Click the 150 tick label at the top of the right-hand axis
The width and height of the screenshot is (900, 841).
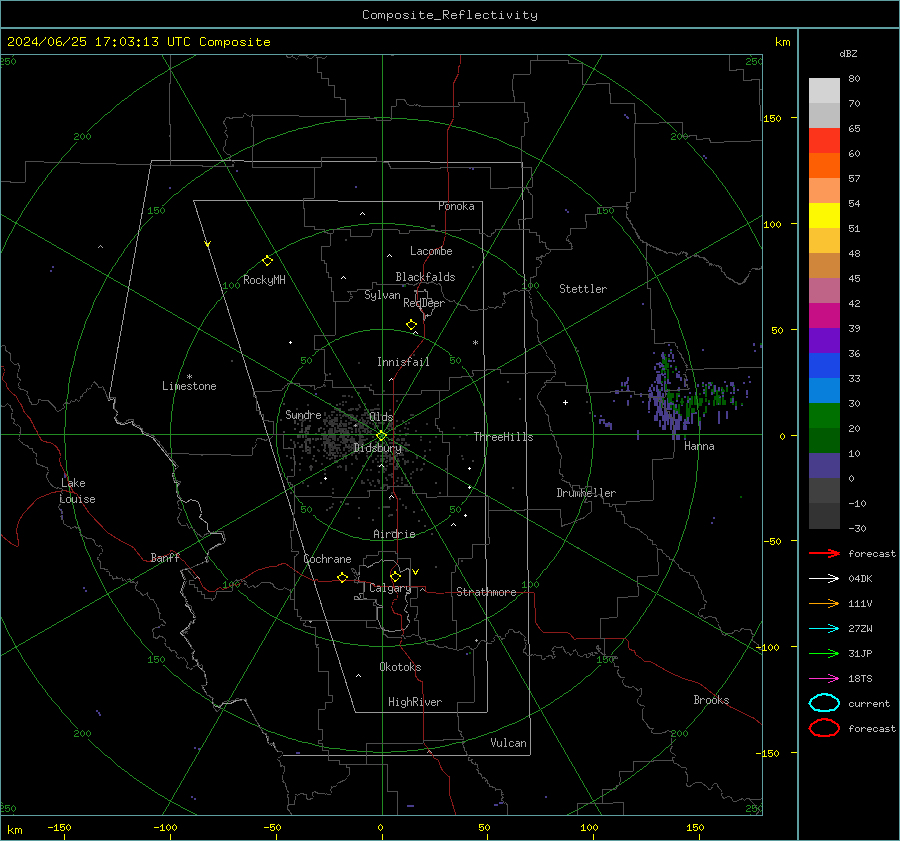[773, 118]
